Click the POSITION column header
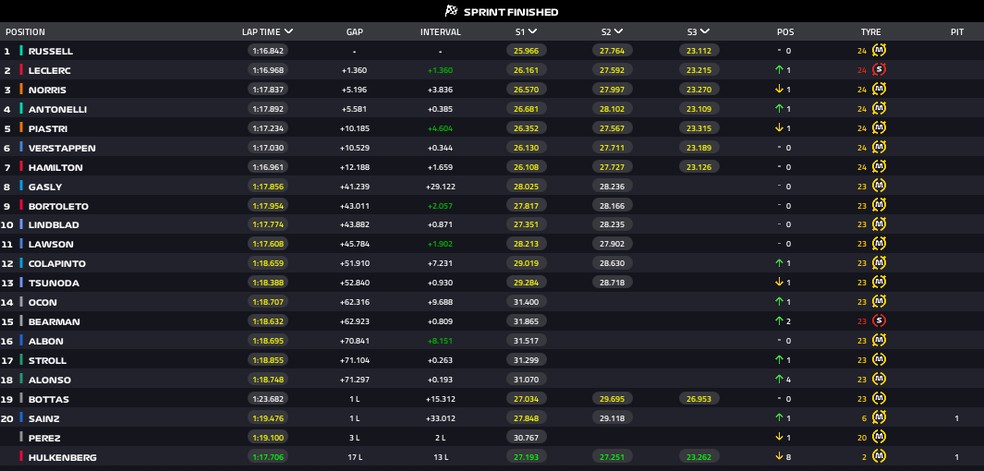984x471 pixels. (25, 32)
